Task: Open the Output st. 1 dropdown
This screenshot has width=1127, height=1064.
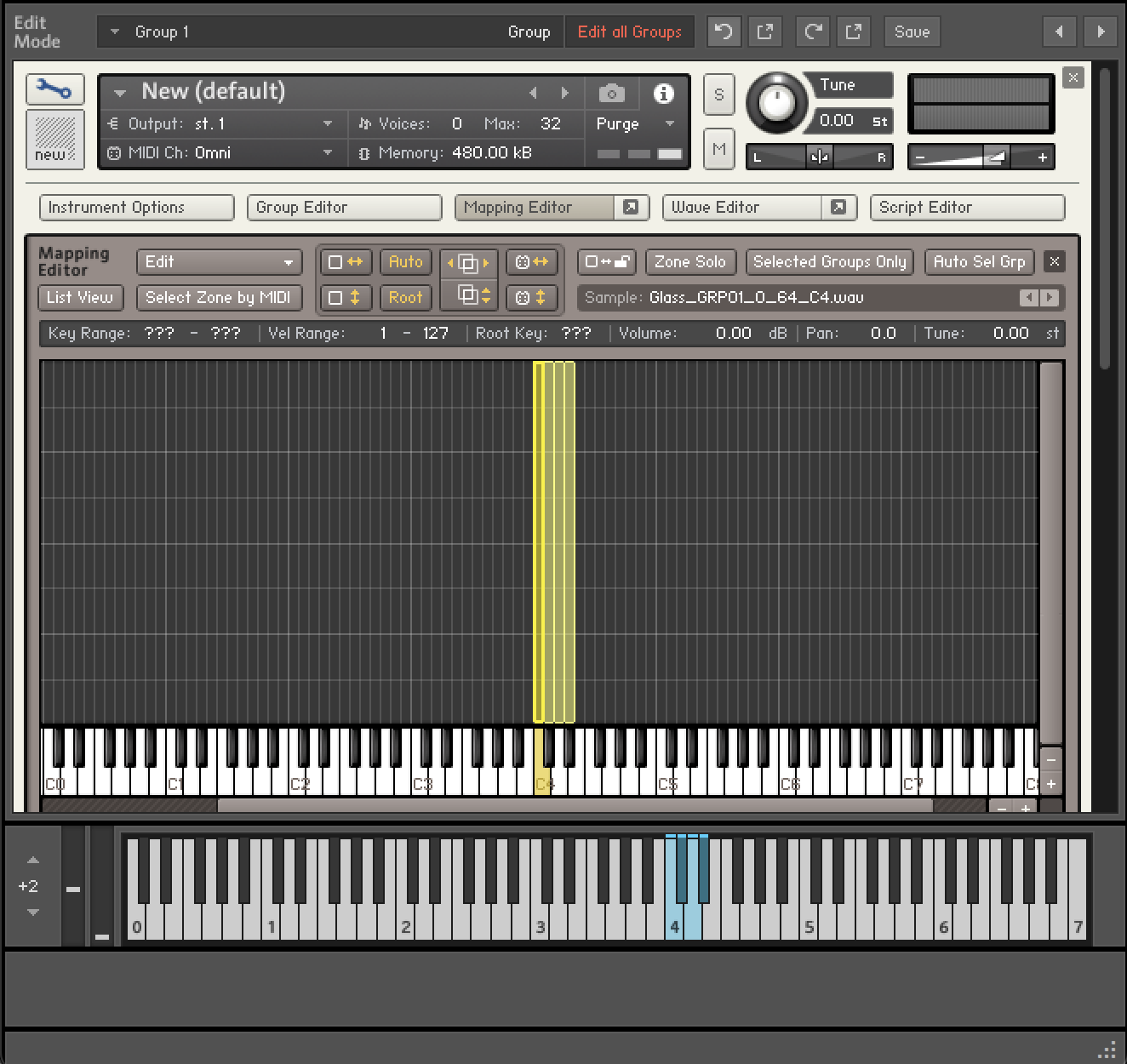Action: [221, 123]
